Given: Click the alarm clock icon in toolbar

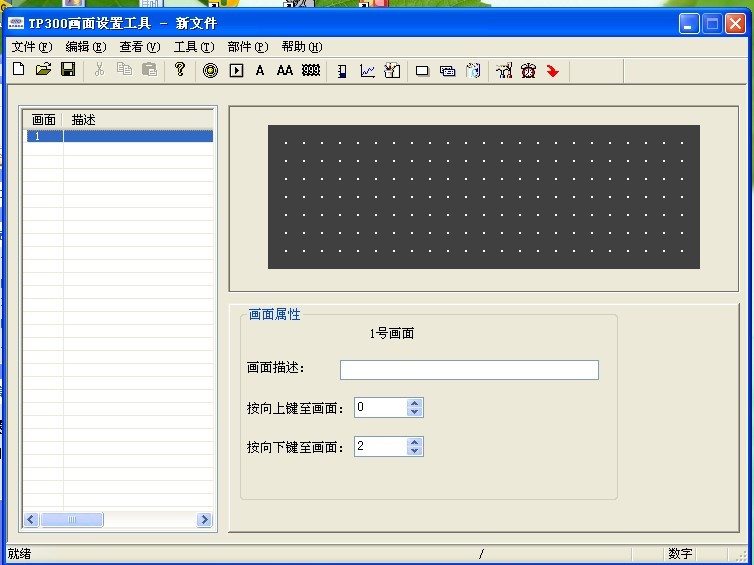Looking at the screenshot, I should point(528,70).
